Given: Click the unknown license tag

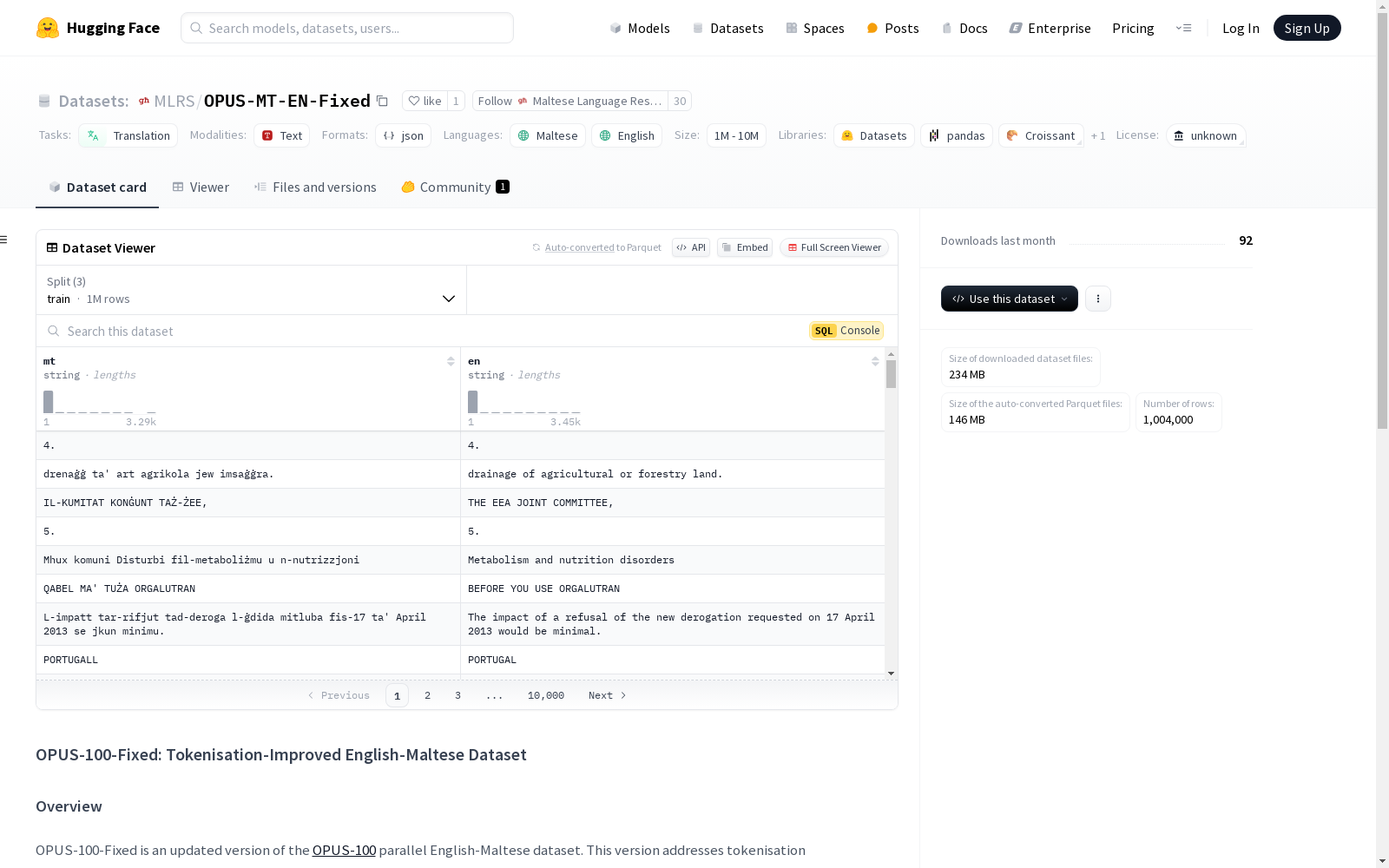Looking at the screenshot, I should 1206,135.
